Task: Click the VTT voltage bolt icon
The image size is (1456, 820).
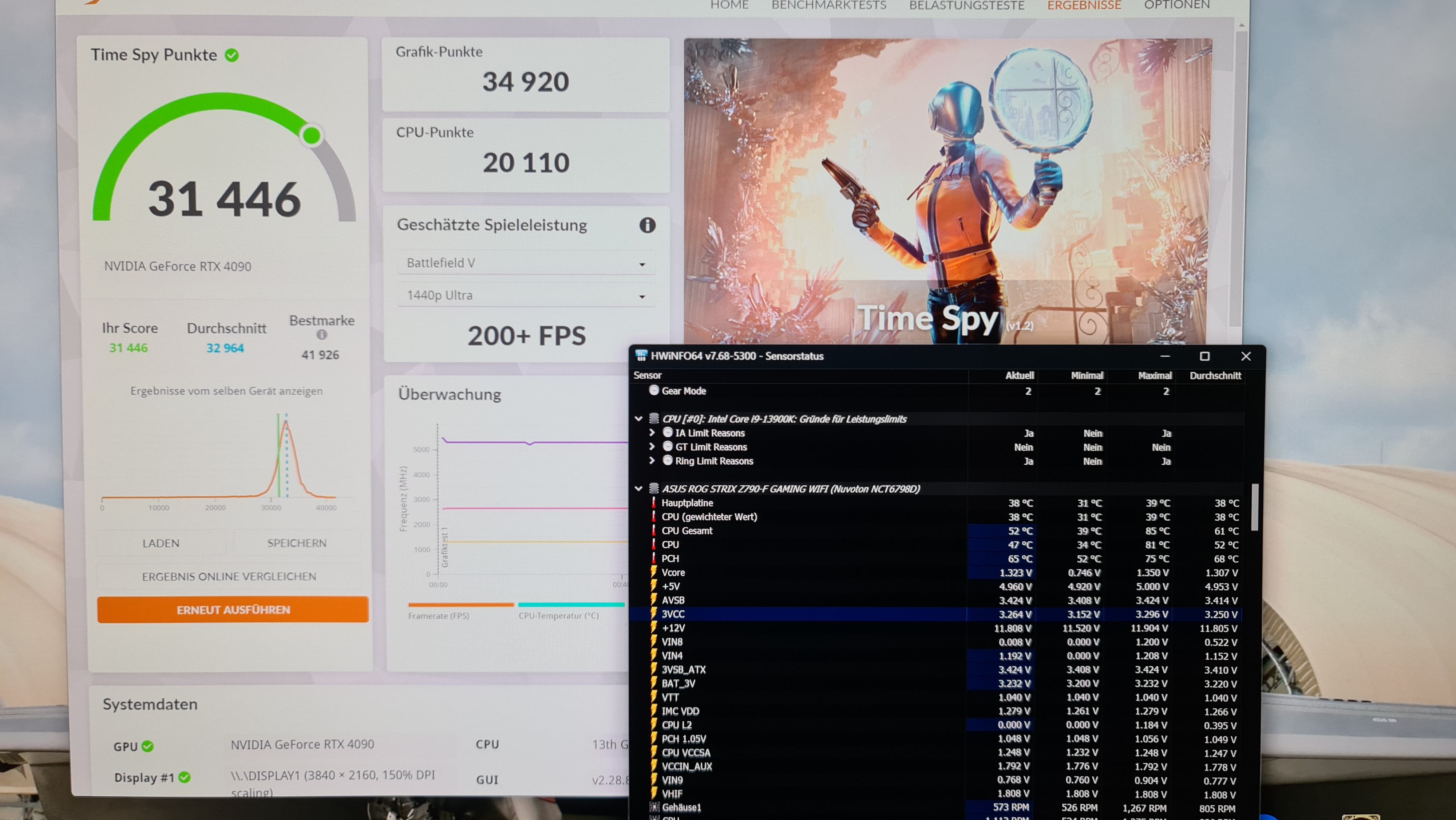Action: point(654,697)
